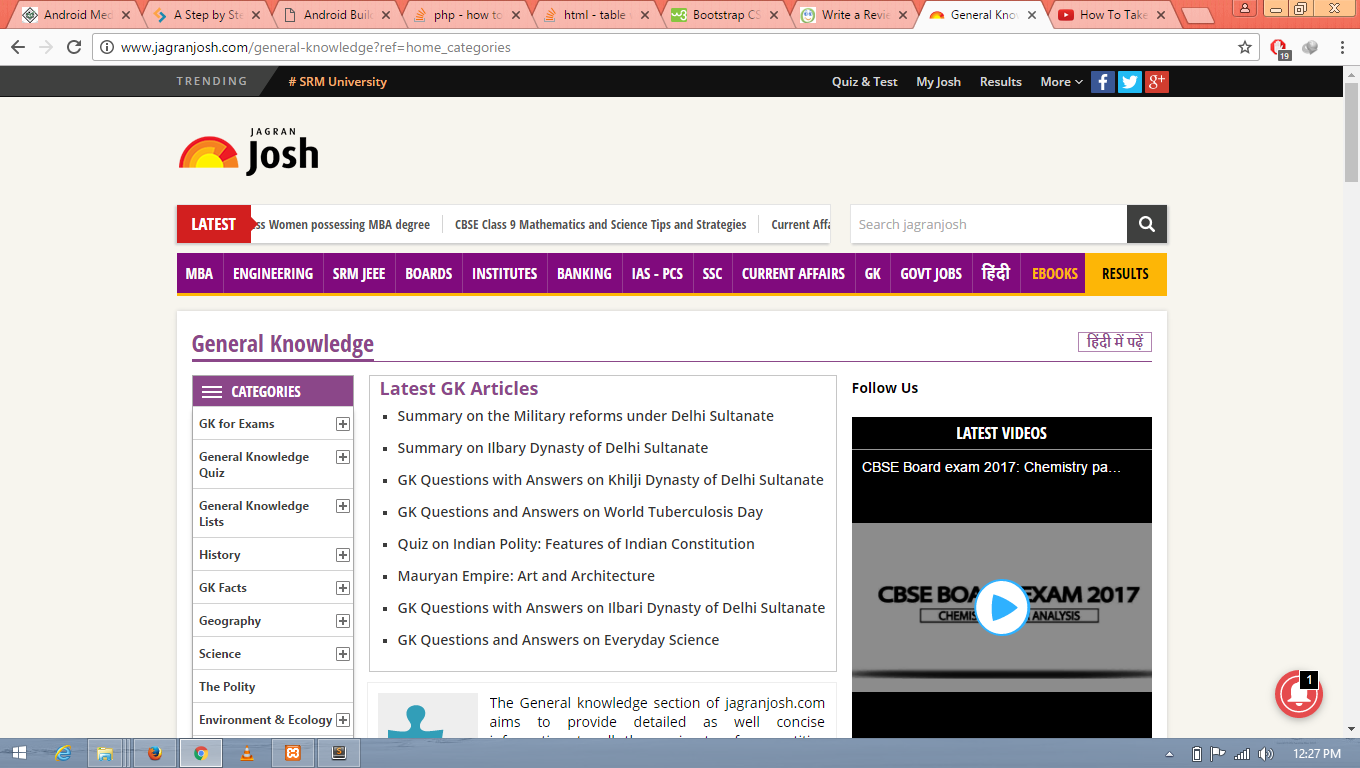Image resolution: width=1360 pixels, height=768 pixels.
Task: Open CURRENT AFFAIRS navigation item
Action: [x=793, y=273]
